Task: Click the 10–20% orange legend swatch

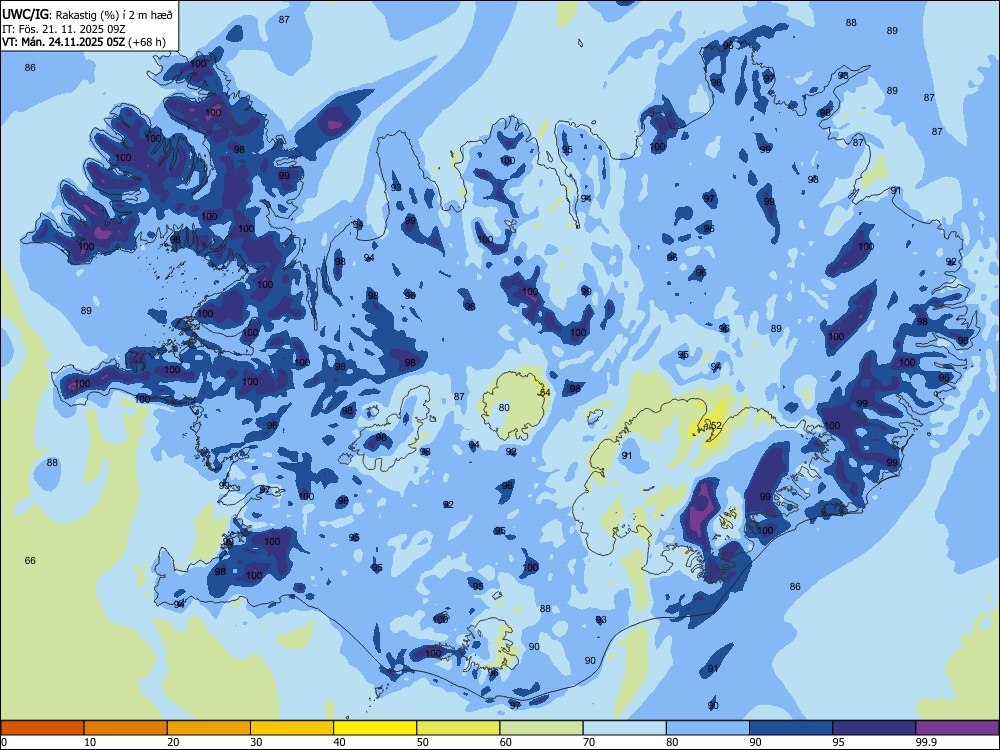Action: pyautogui.click(x=126, y=728)
